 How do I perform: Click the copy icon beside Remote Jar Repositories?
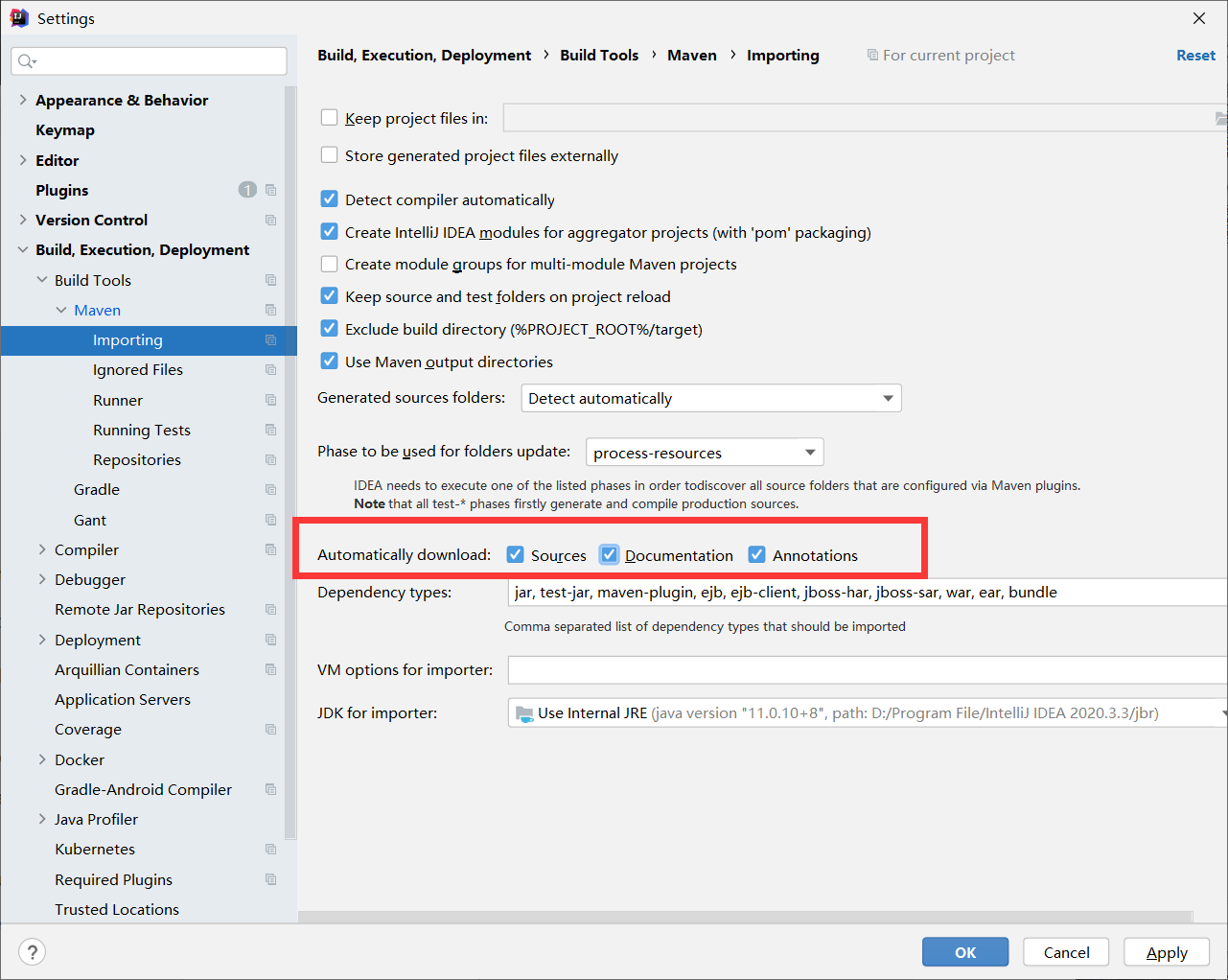click(x=270, y=609)
